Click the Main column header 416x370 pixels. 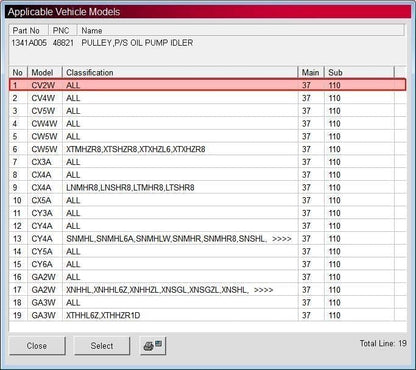(311, 72)
